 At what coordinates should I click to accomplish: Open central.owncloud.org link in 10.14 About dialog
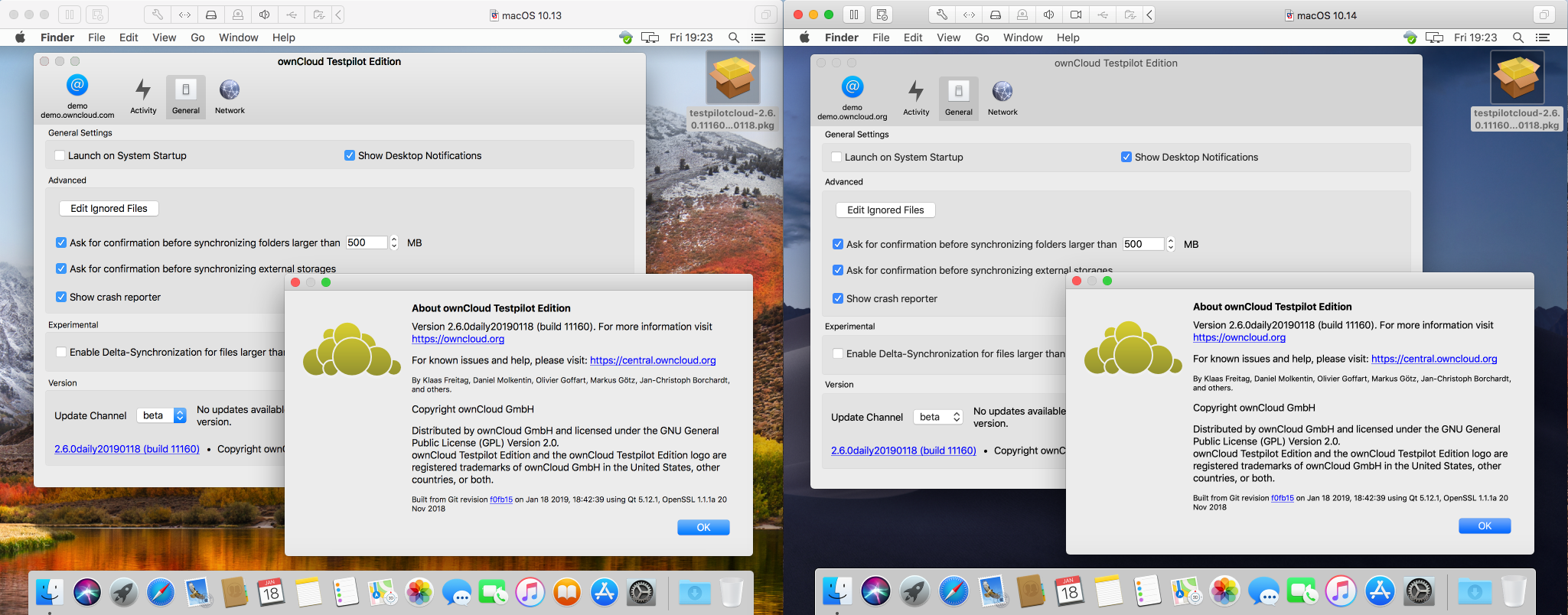(1434, 359)
